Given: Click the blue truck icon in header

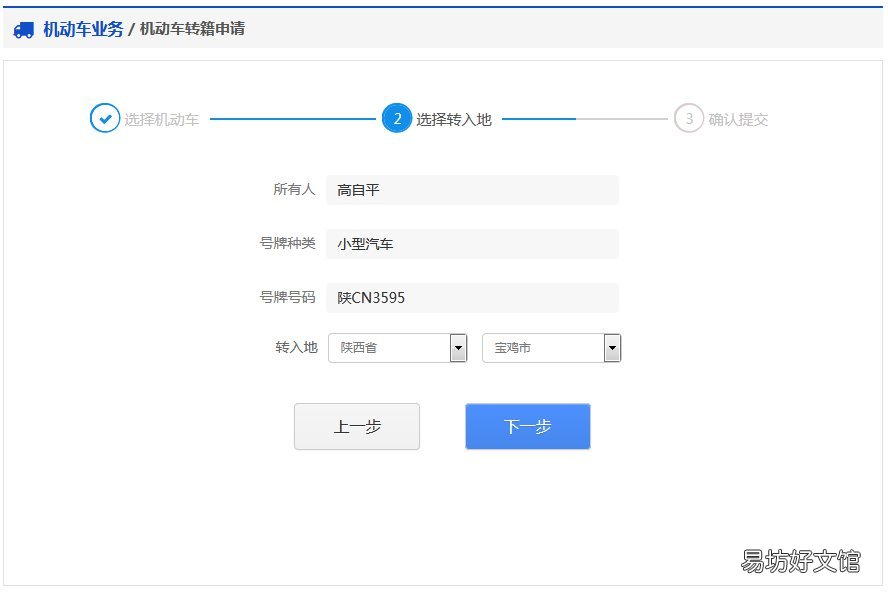Looking at the screenshot, I should click(24, 29).
